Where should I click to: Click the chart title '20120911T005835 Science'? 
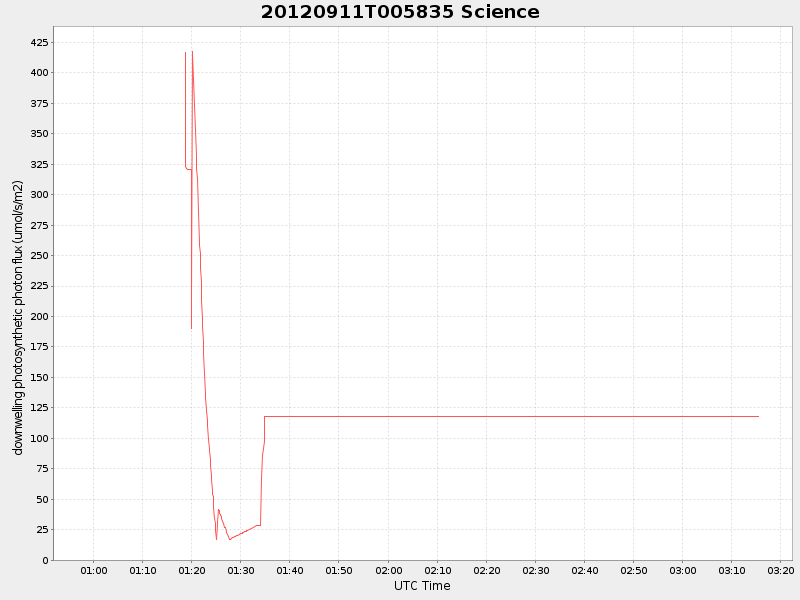coord(400,12)
